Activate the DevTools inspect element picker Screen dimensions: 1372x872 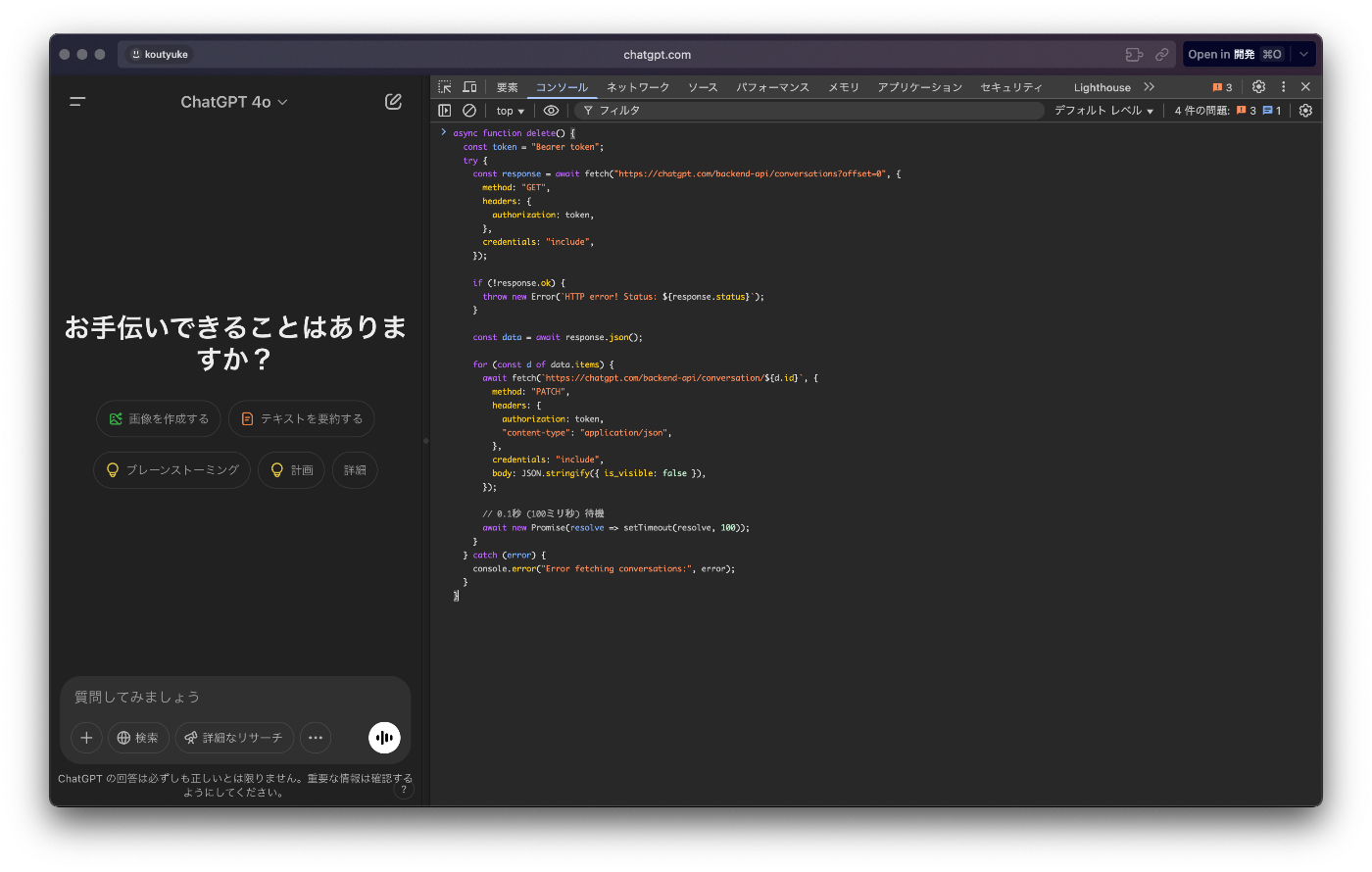click(x=445, y=87)
